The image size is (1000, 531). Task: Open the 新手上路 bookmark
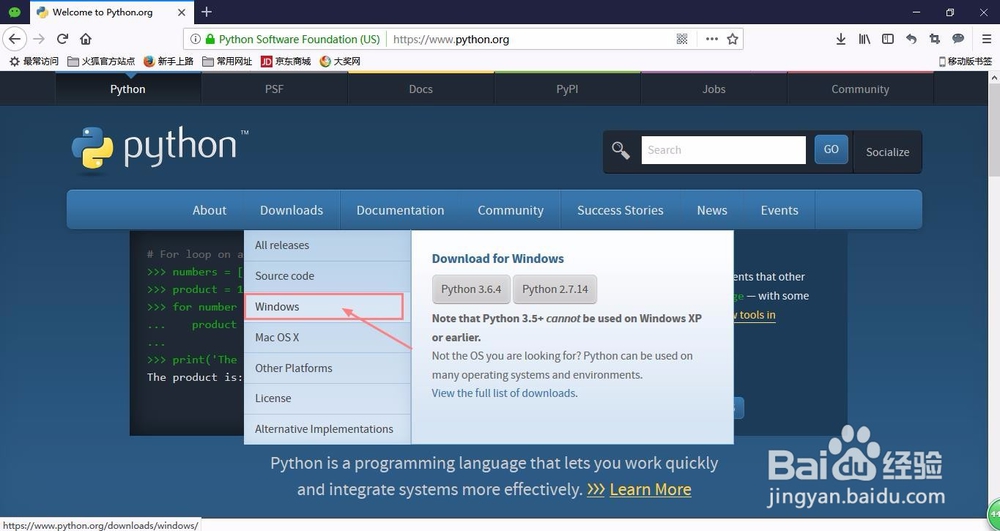coord(168,61)
